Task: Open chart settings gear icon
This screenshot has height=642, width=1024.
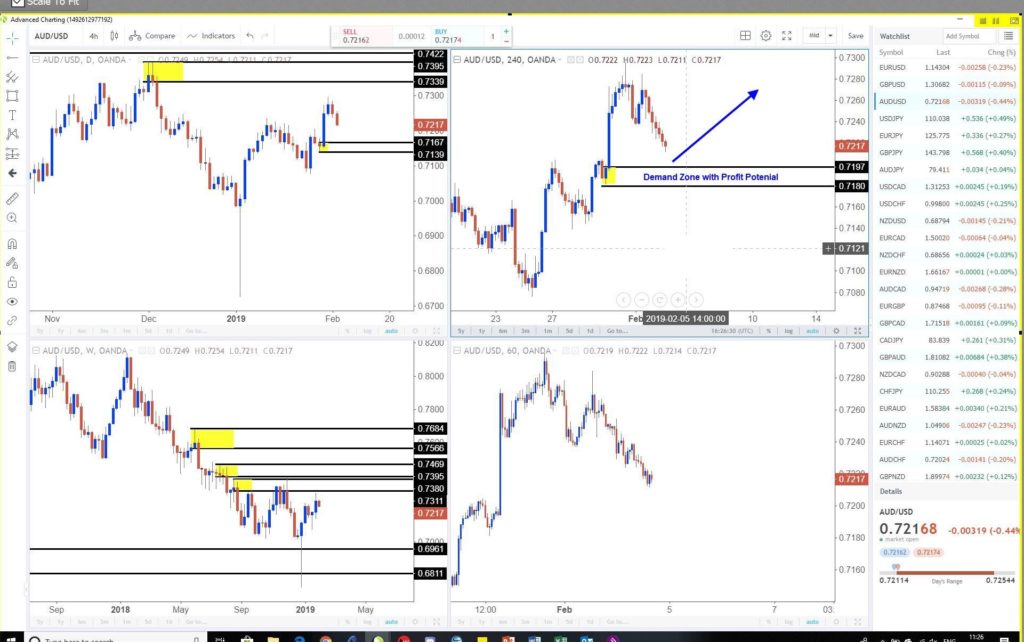Action: [766, 36]
